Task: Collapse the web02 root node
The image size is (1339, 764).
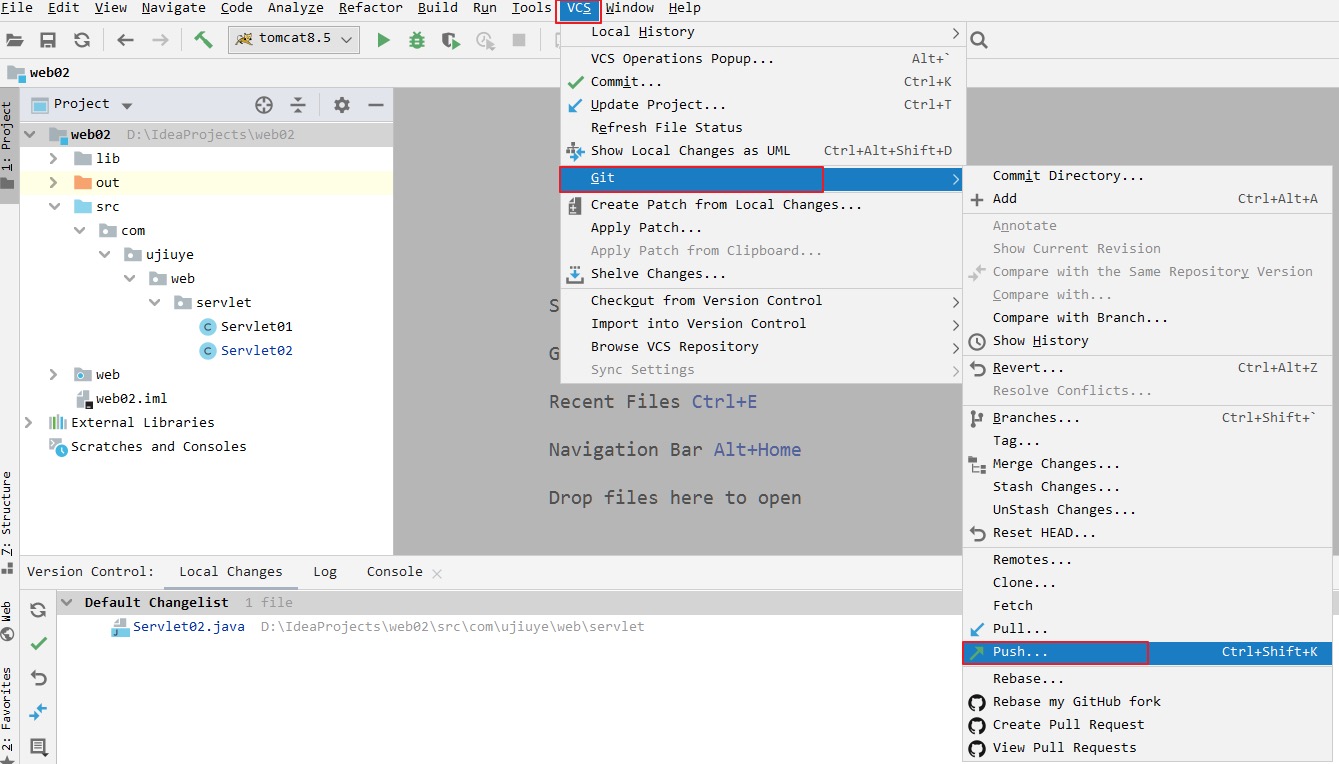Action: point(29,134)
